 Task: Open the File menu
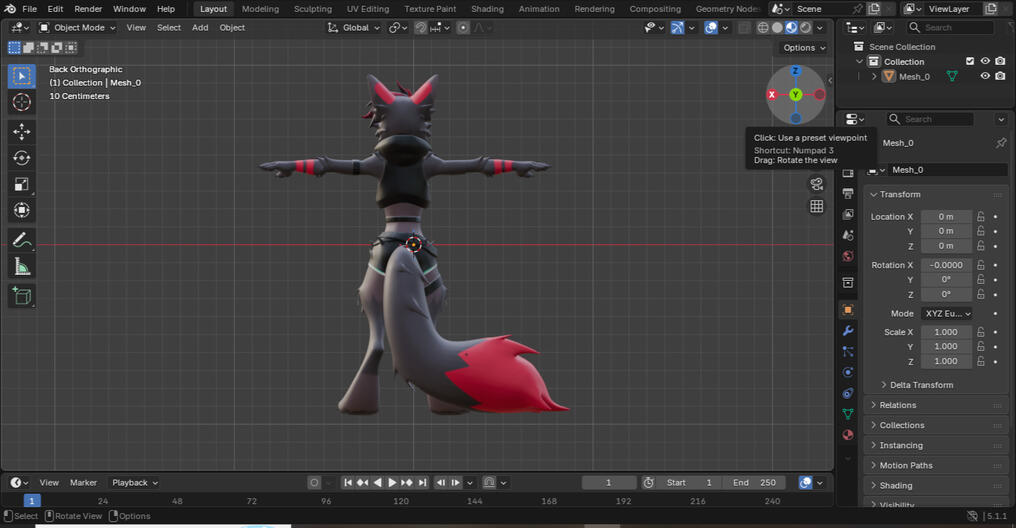pyautogui.click(x=30, y=9)
